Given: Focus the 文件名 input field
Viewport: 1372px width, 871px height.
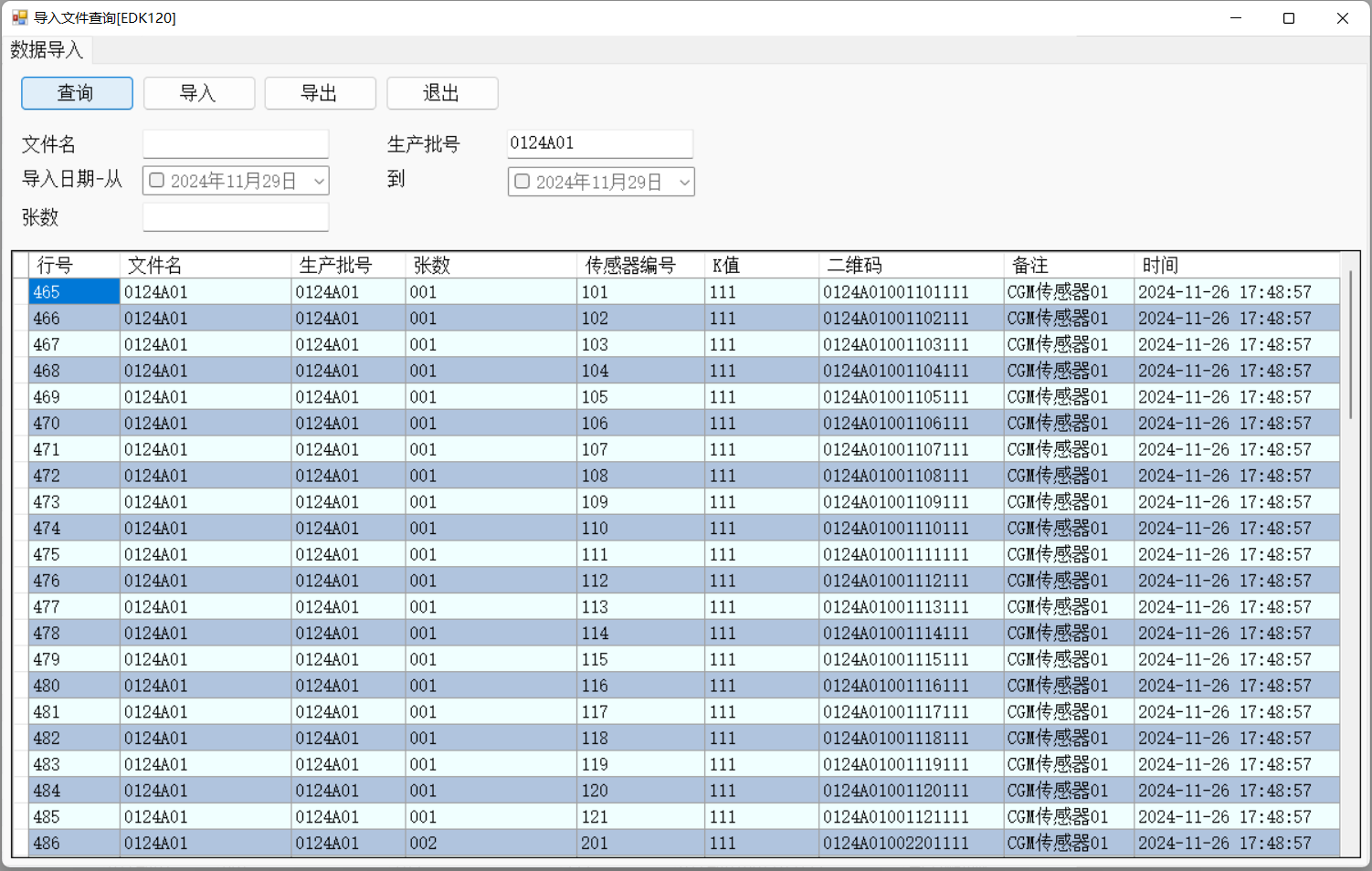Looking at the screenshot, I should [x=236, y=143].
